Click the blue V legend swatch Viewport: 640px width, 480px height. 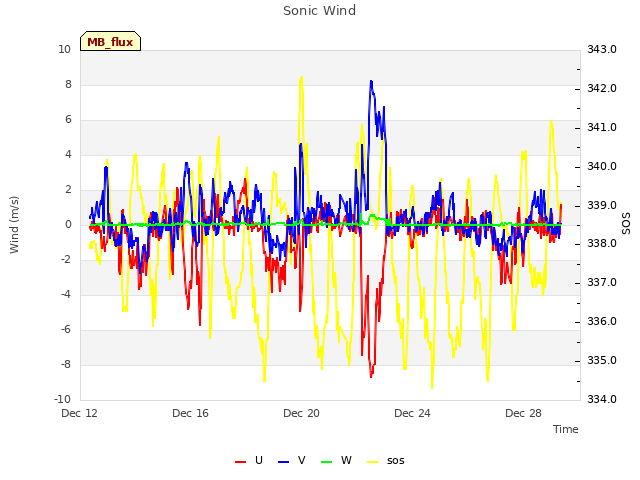(283, 462)
